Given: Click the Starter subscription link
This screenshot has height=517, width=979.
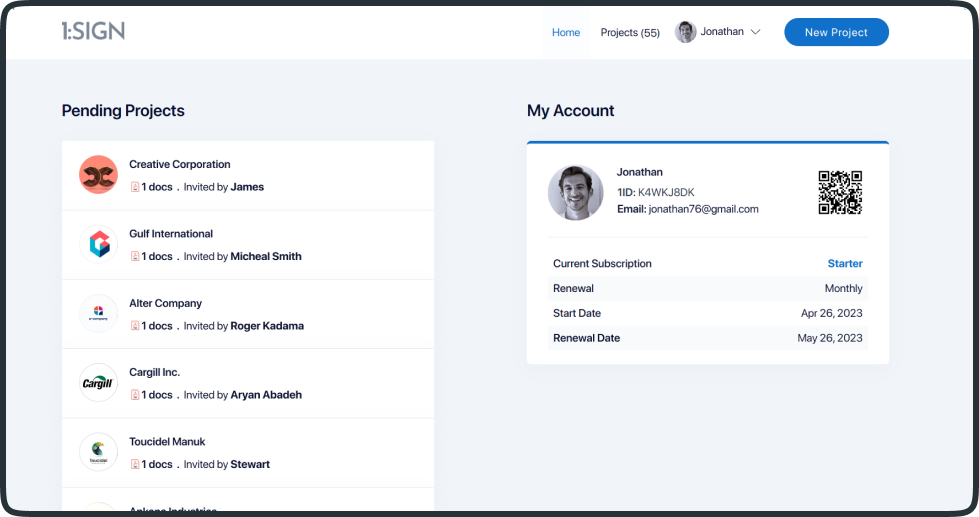Looking at the screenshot, I should (844, 264).
